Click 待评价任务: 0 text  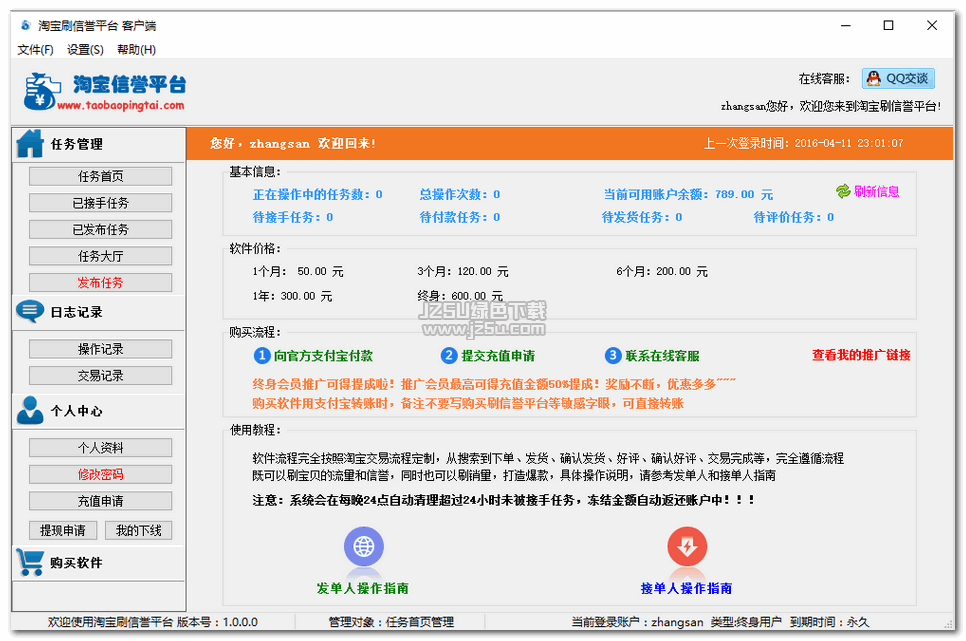(794, 217)
